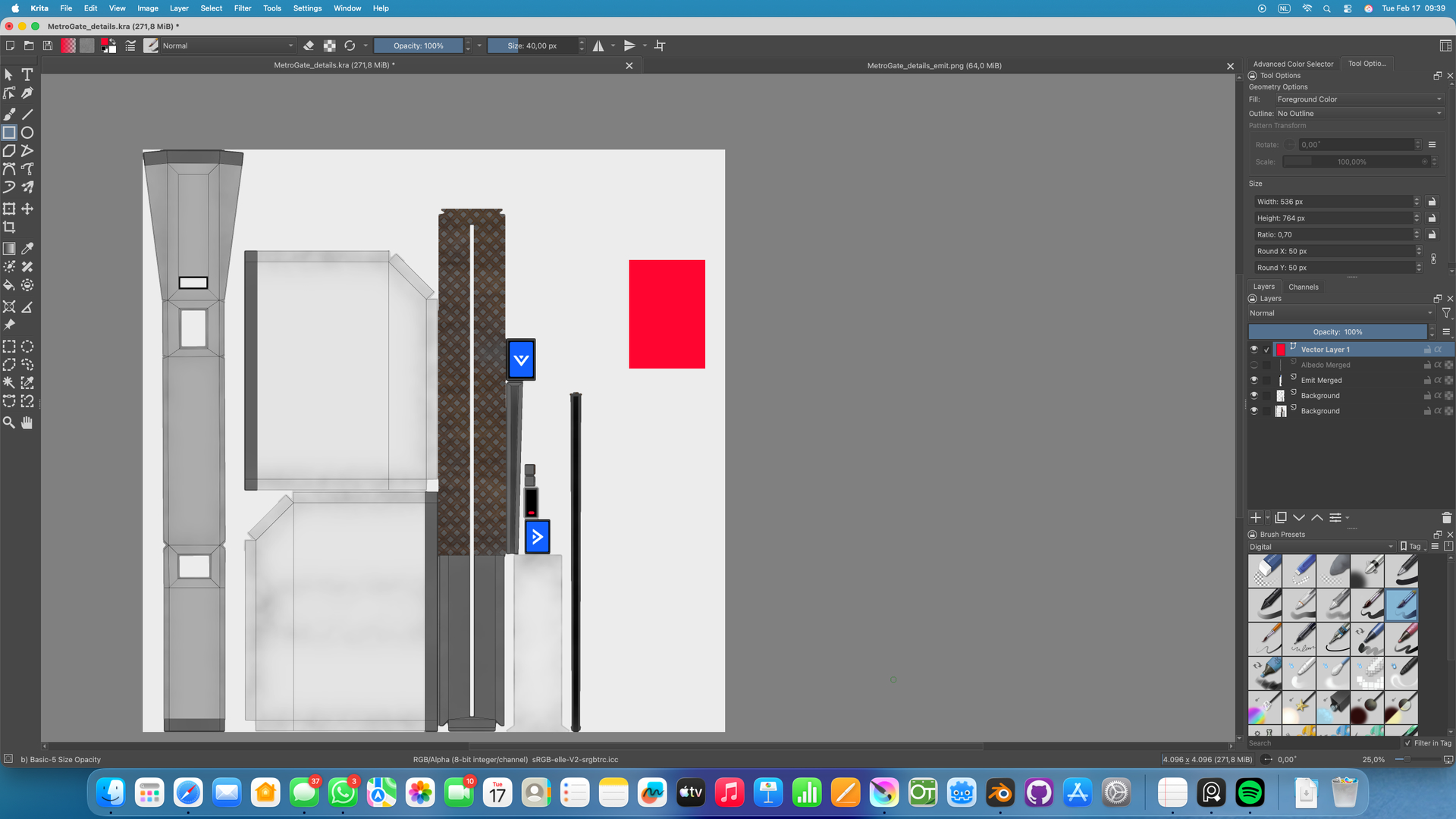Switch to the Channels tab
This screenshot has width=1456, height=819.
point(1303,287)
